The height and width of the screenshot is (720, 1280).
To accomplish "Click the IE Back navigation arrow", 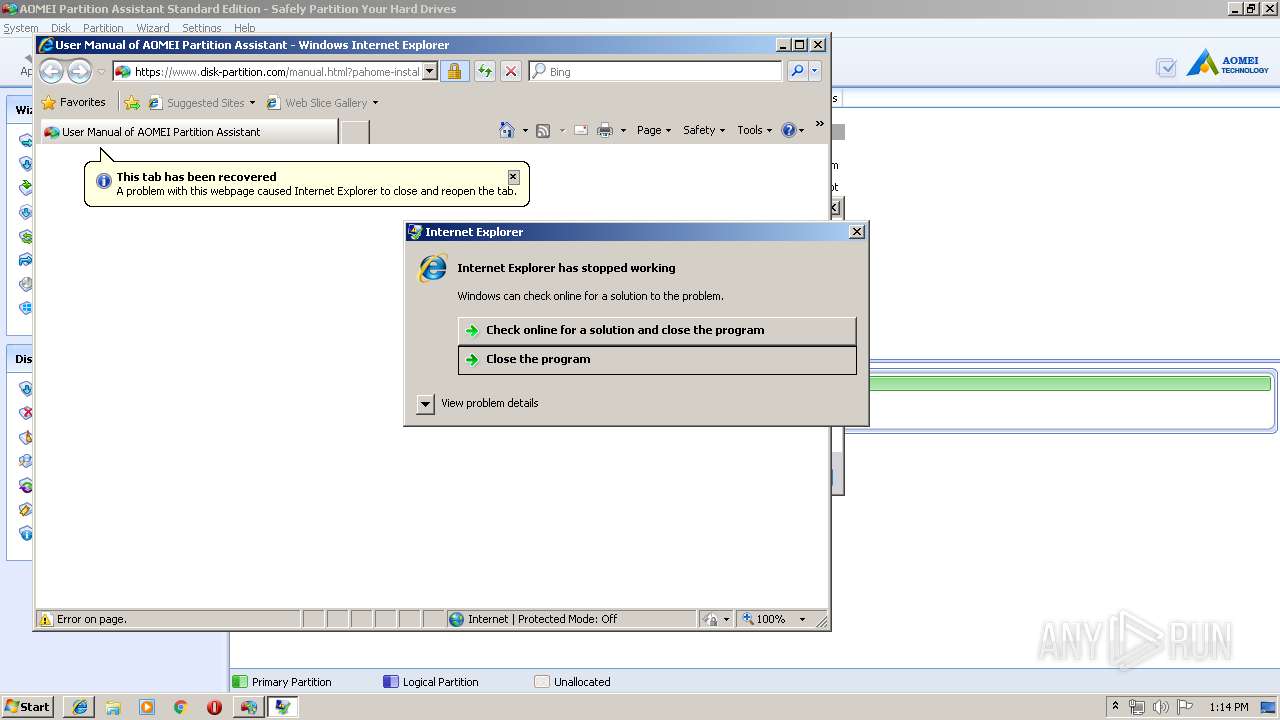I will pyautogui.click(x=51, y=71).
